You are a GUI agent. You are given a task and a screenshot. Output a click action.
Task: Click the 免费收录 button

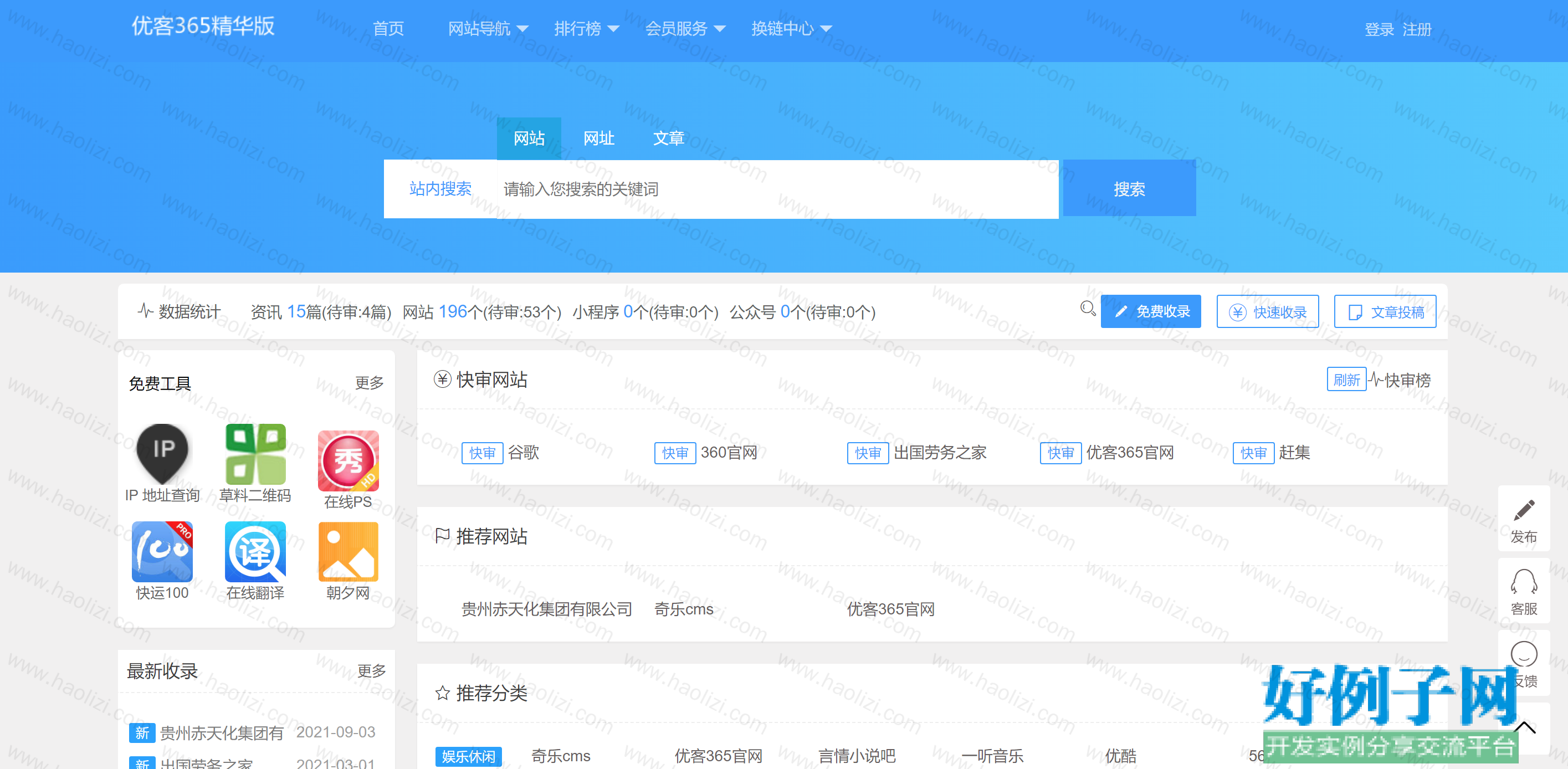tap(1151, 312)
